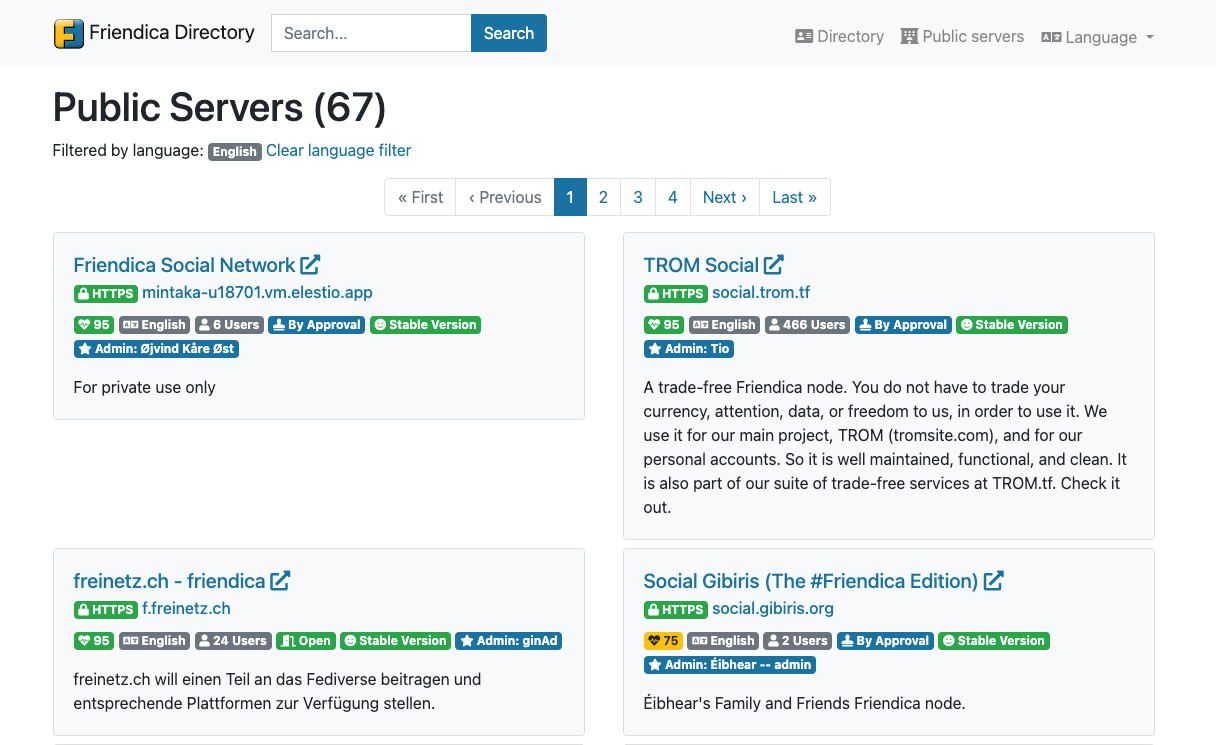This screenshot has width=1216, height=745.
Task: Jump to the Last page
Action: click(794, 197)
